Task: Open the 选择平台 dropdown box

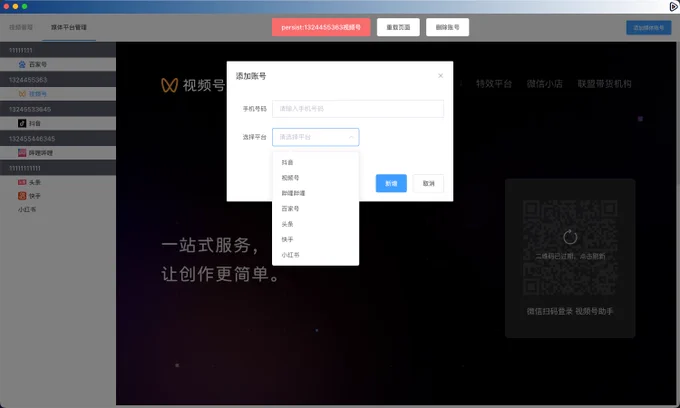Action: [x=315, y=137]
